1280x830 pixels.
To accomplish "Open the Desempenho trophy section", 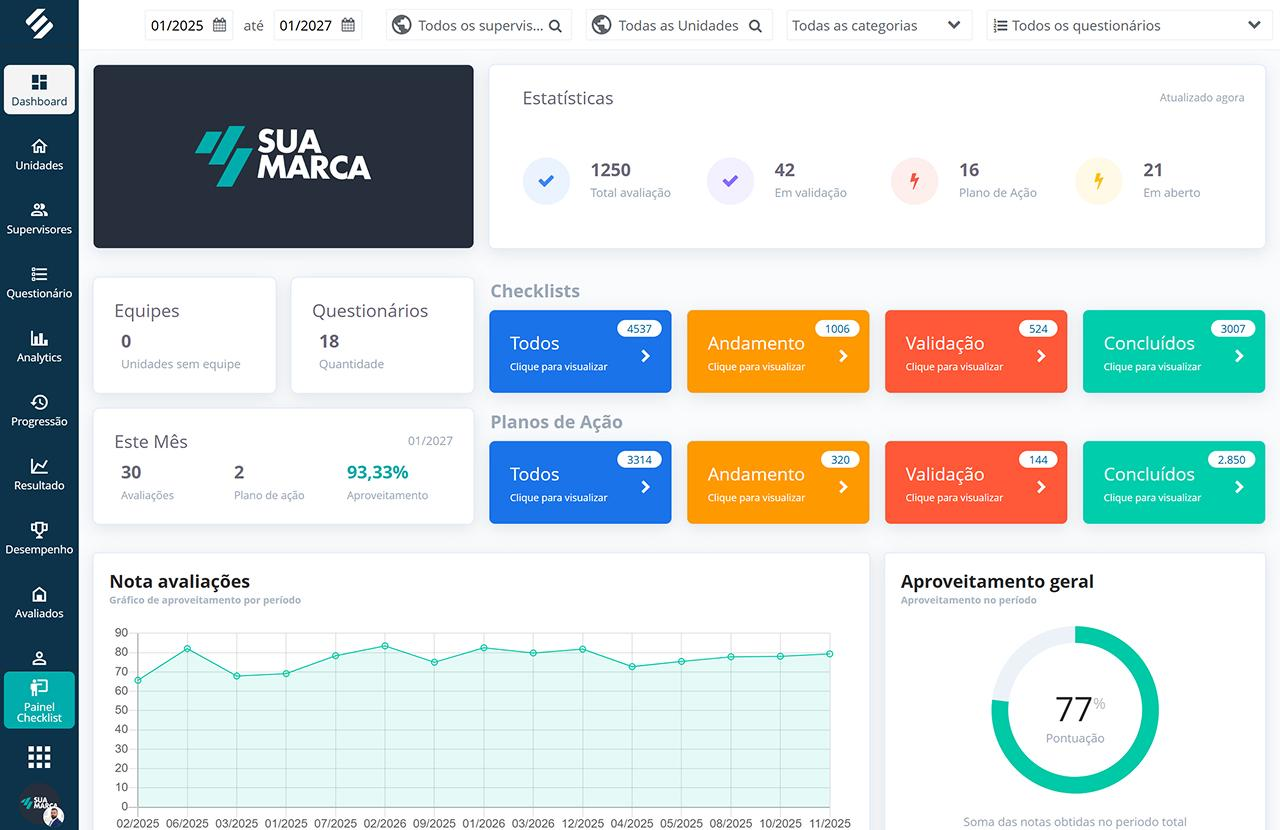I will coord(39,539).
